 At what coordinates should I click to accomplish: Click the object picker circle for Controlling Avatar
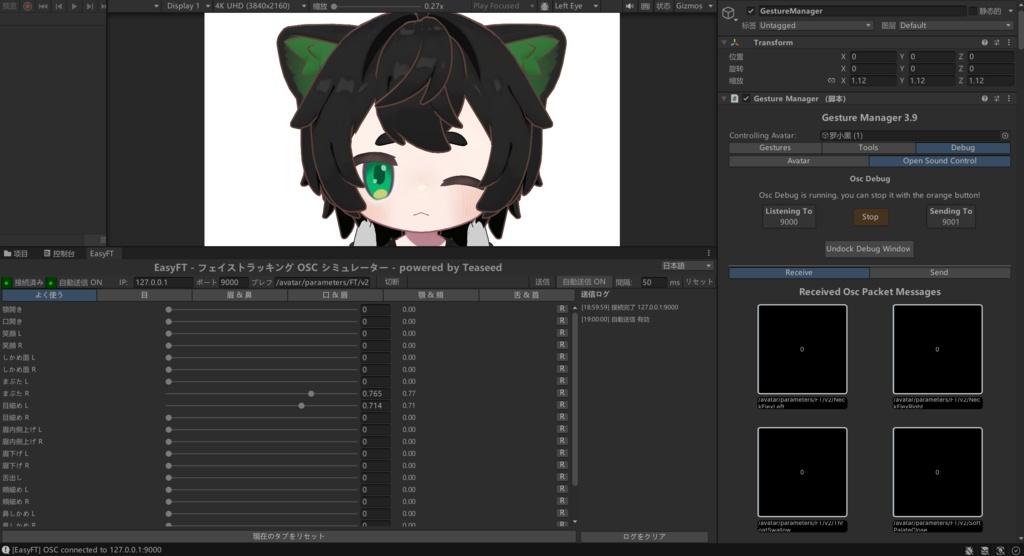click(1004, 136)
